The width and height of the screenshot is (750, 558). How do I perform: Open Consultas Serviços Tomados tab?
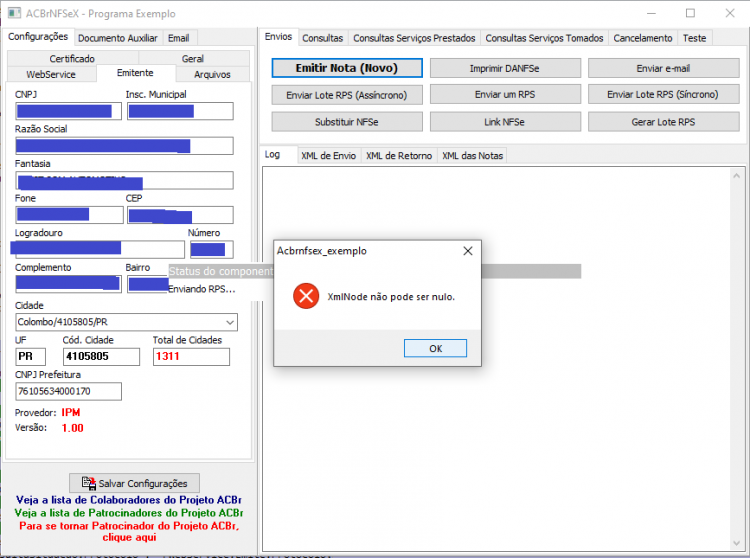coord(544,38)
